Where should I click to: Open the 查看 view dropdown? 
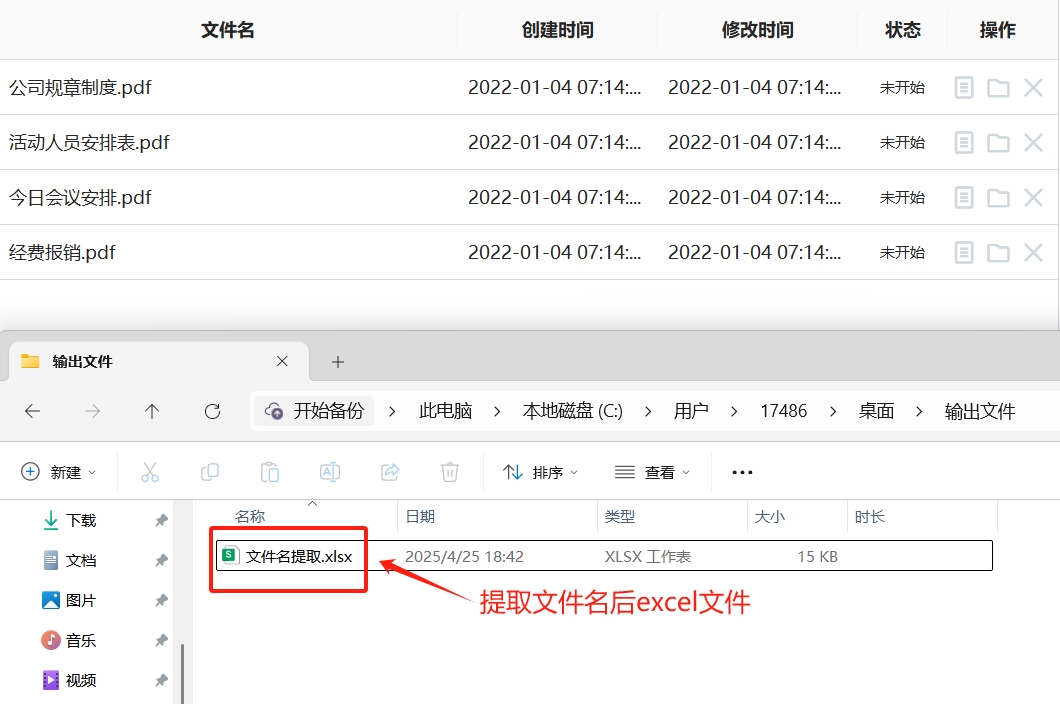click(x=652, y=472)
